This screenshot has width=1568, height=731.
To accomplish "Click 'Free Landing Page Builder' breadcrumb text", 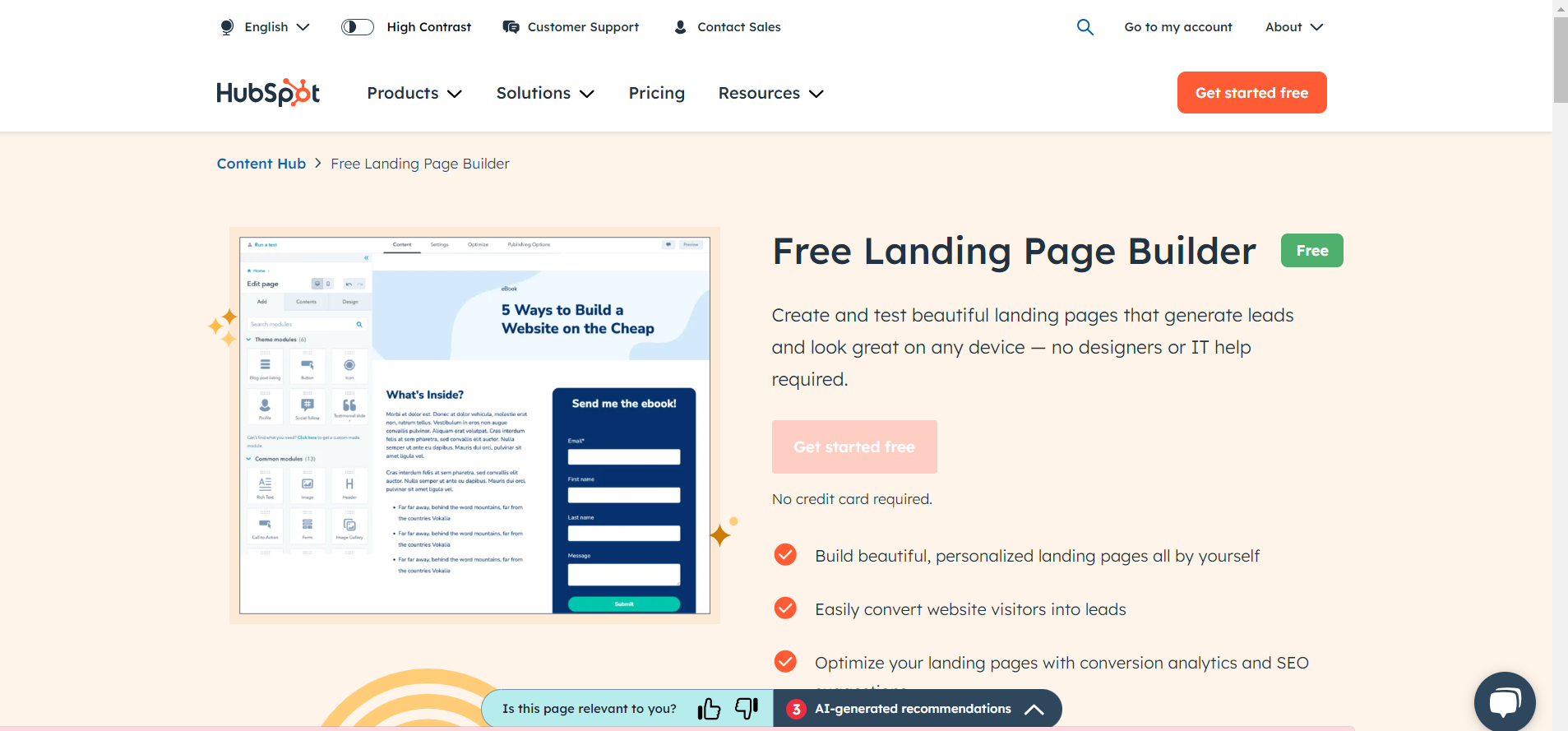I will pyautogui.click(x=420, y=164).
